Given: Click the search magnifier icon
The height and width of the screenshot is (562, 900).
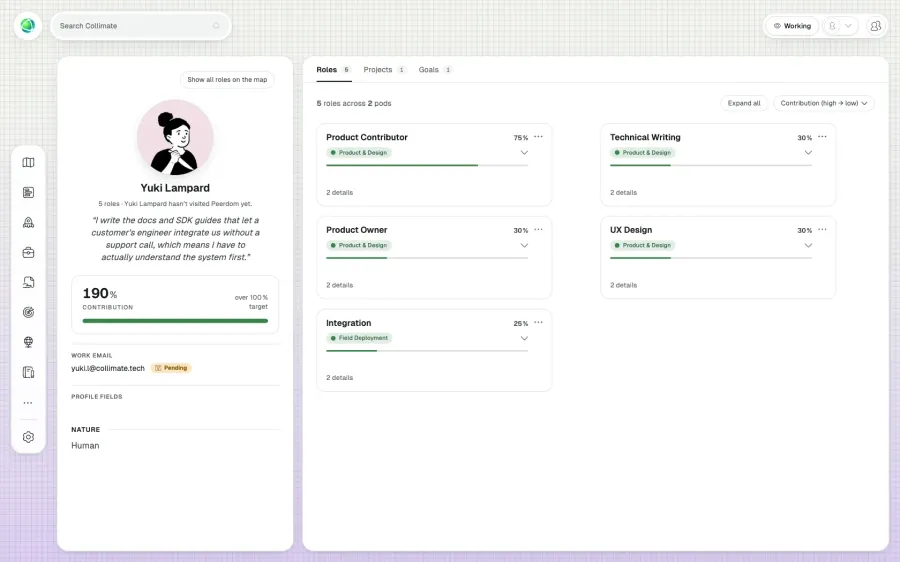Looking at the screenshot, I should pyautogui.click(x=216, y=26).
